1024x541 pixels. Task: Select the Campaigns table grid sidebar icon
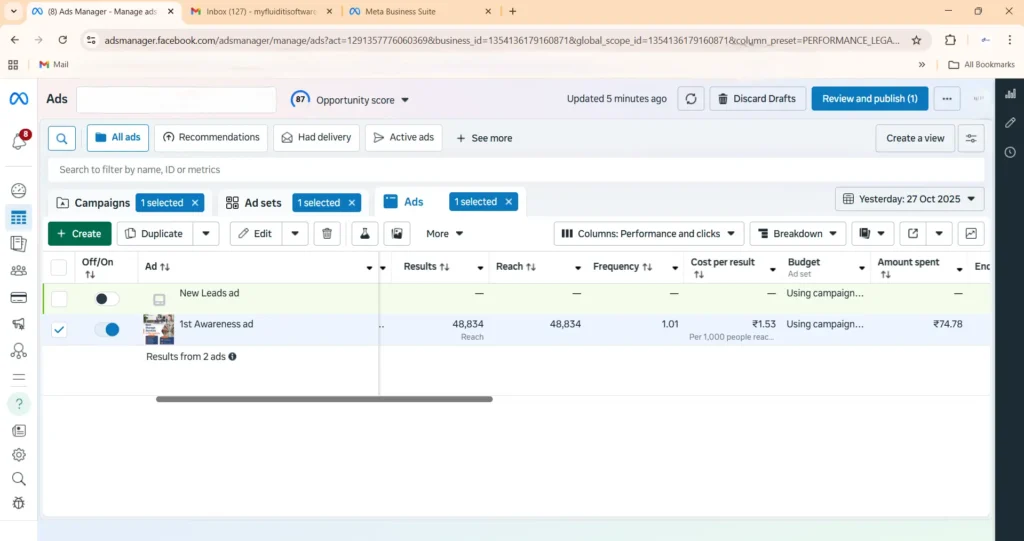(x=18, y=218)
